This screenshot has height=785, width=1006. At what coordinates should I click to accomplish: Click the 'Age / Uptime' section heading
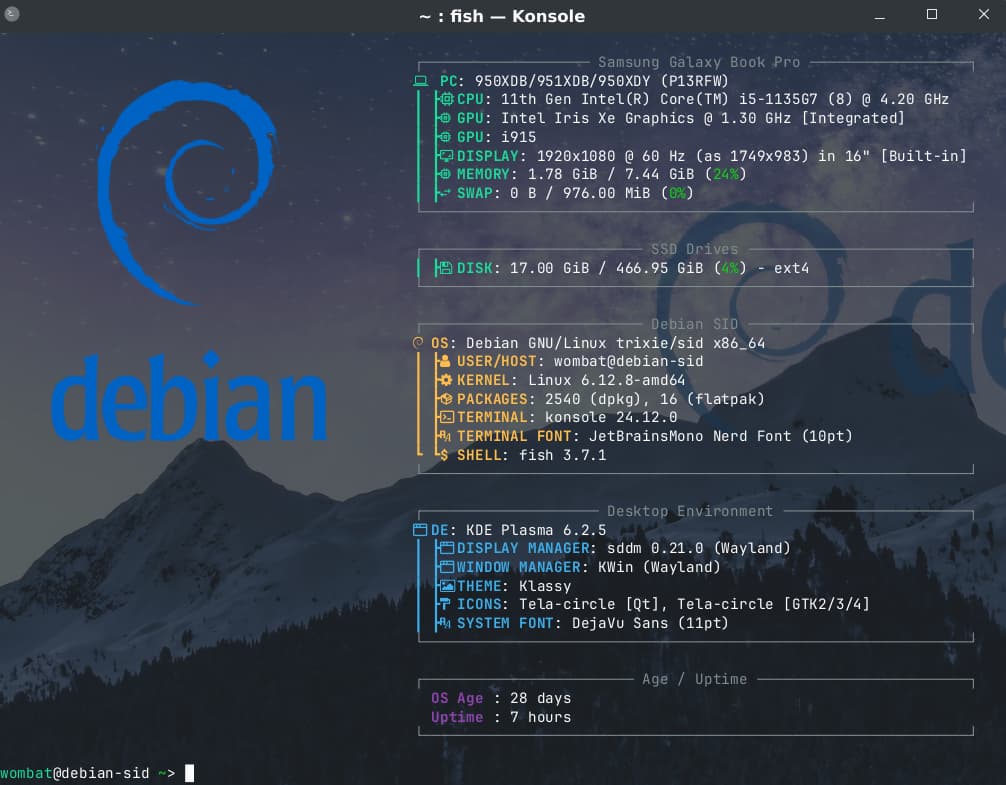694,679
